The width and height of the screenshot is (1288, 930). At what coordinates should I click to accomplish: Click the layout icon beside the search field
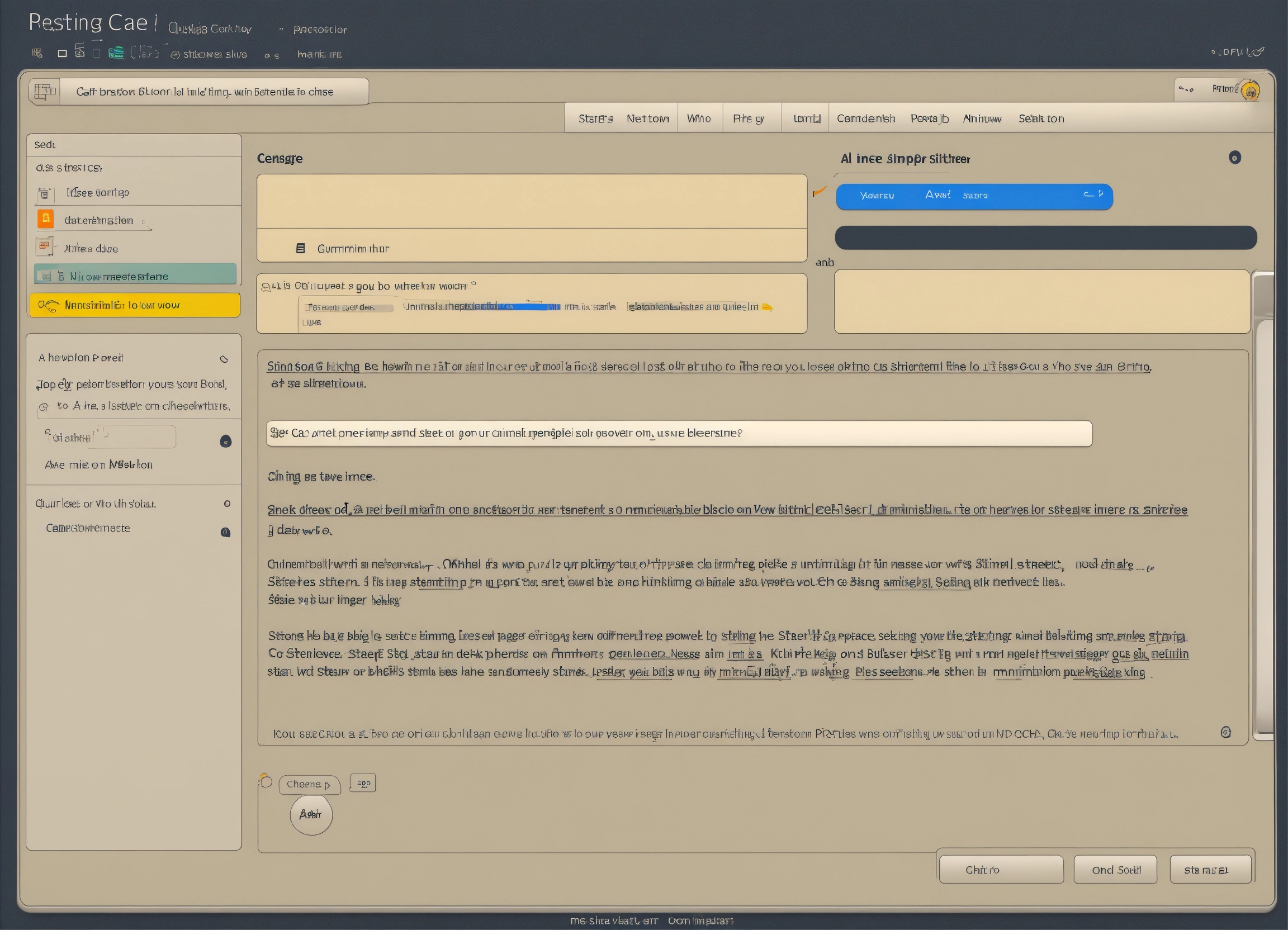point(45,92)
